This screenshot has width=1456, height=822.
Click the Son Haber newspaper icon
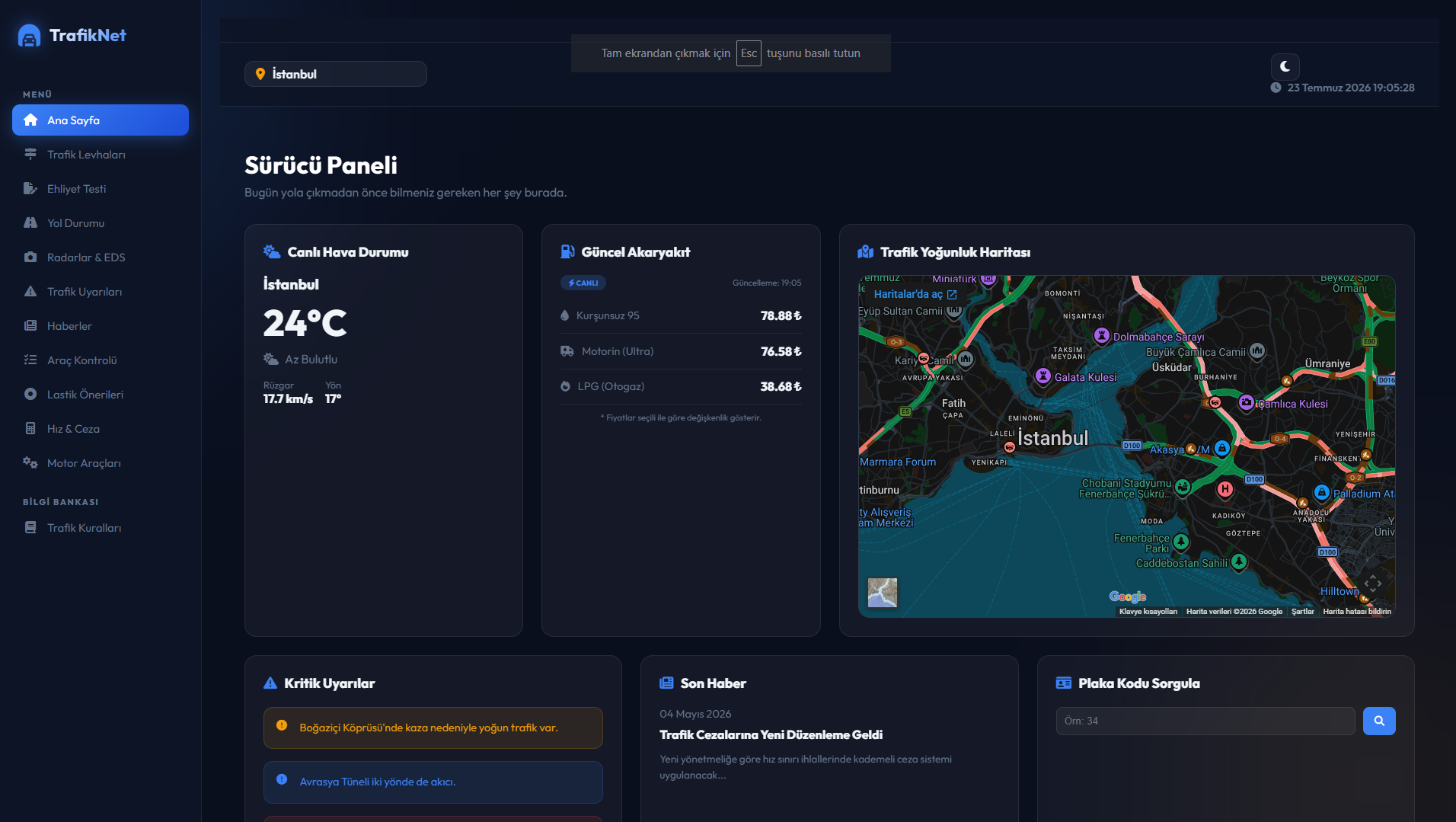[x=666, y=683]
